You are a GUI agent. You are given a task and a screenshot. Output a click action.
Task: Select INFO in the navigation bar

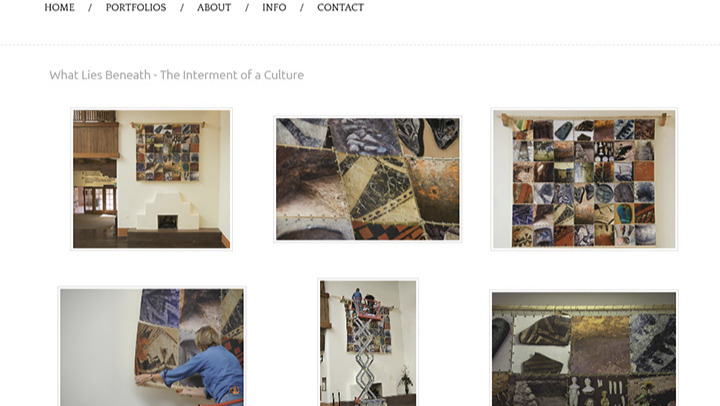[274, 7]
